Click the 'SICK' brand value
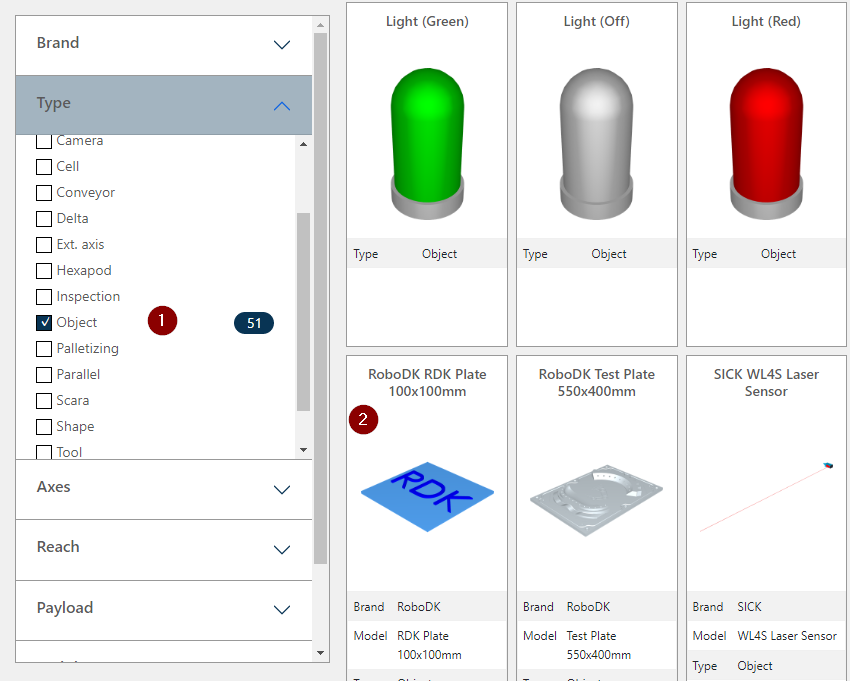850x681 pixels. click(749, 607)
